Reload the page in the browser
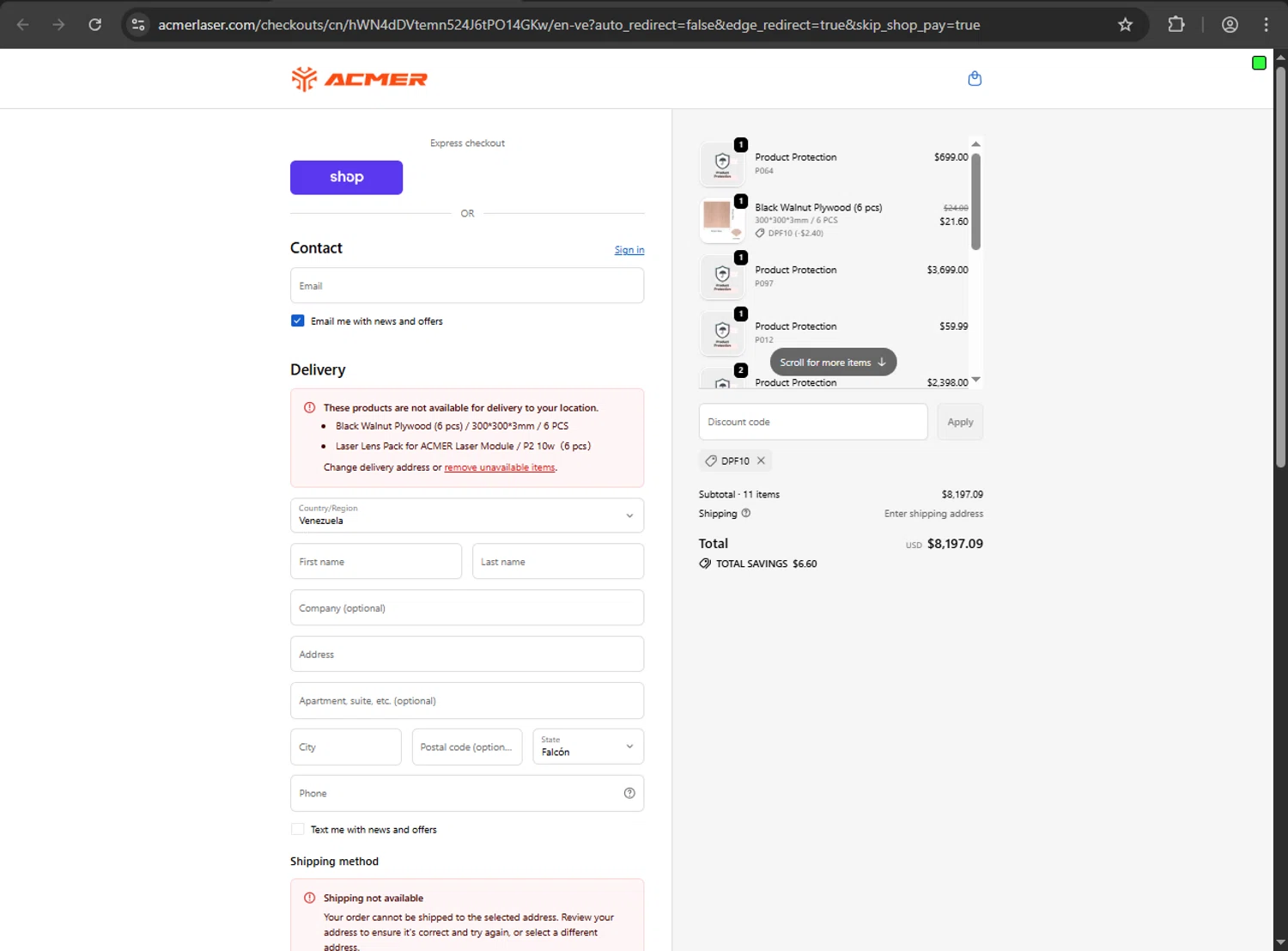The image size is (1288, 951). click(95, 25)
